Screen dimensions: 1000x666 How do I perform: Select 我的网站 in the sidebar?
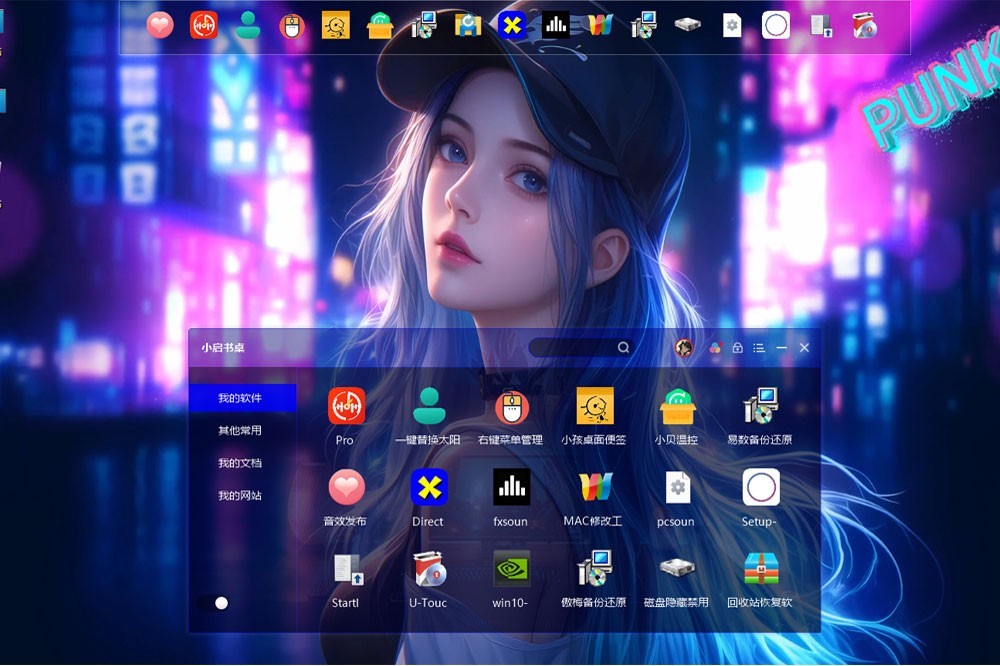tap(240, 495)
